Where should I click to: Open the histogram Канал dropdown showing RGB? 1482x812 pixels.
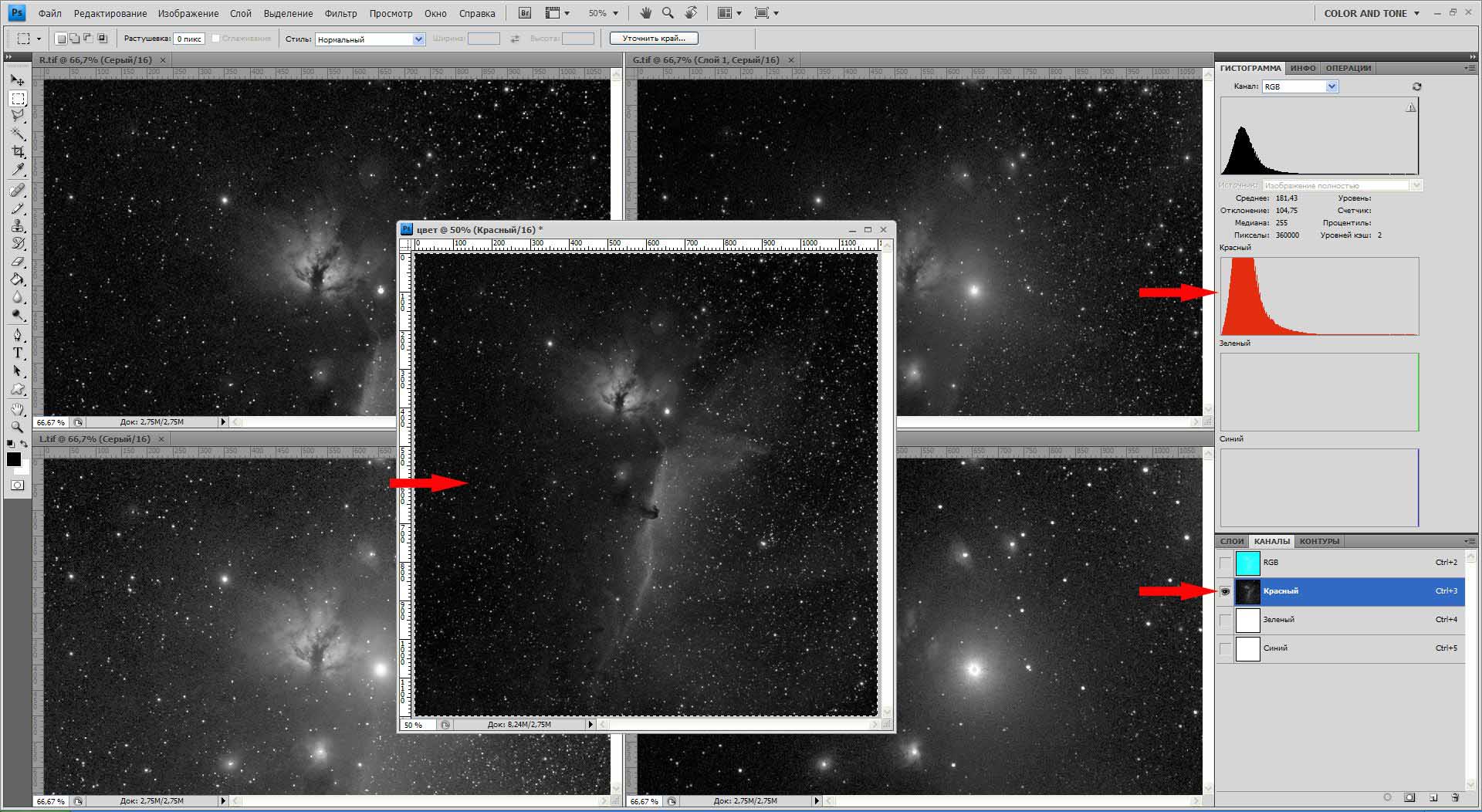[1300, 86]
